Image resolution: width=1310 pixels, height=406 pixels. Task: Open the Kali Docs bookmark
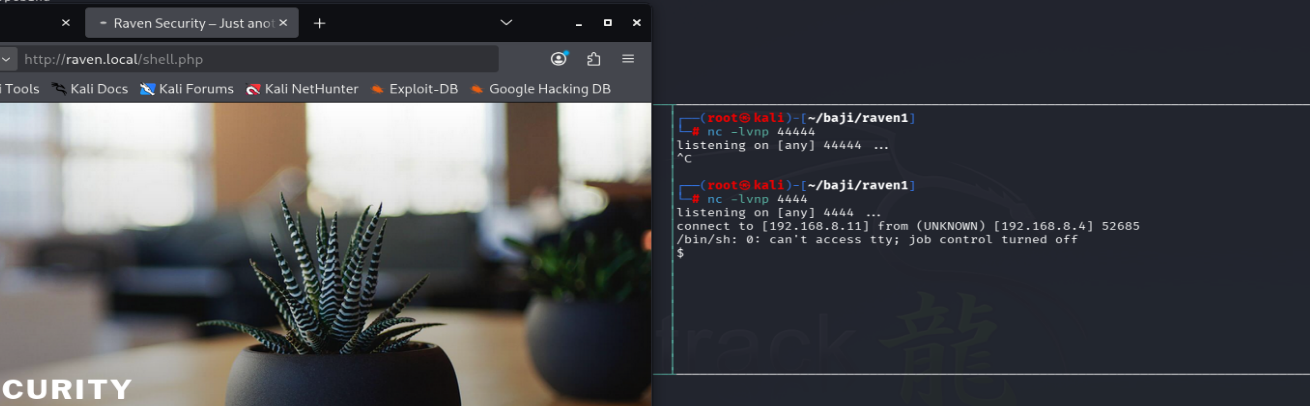90,89
